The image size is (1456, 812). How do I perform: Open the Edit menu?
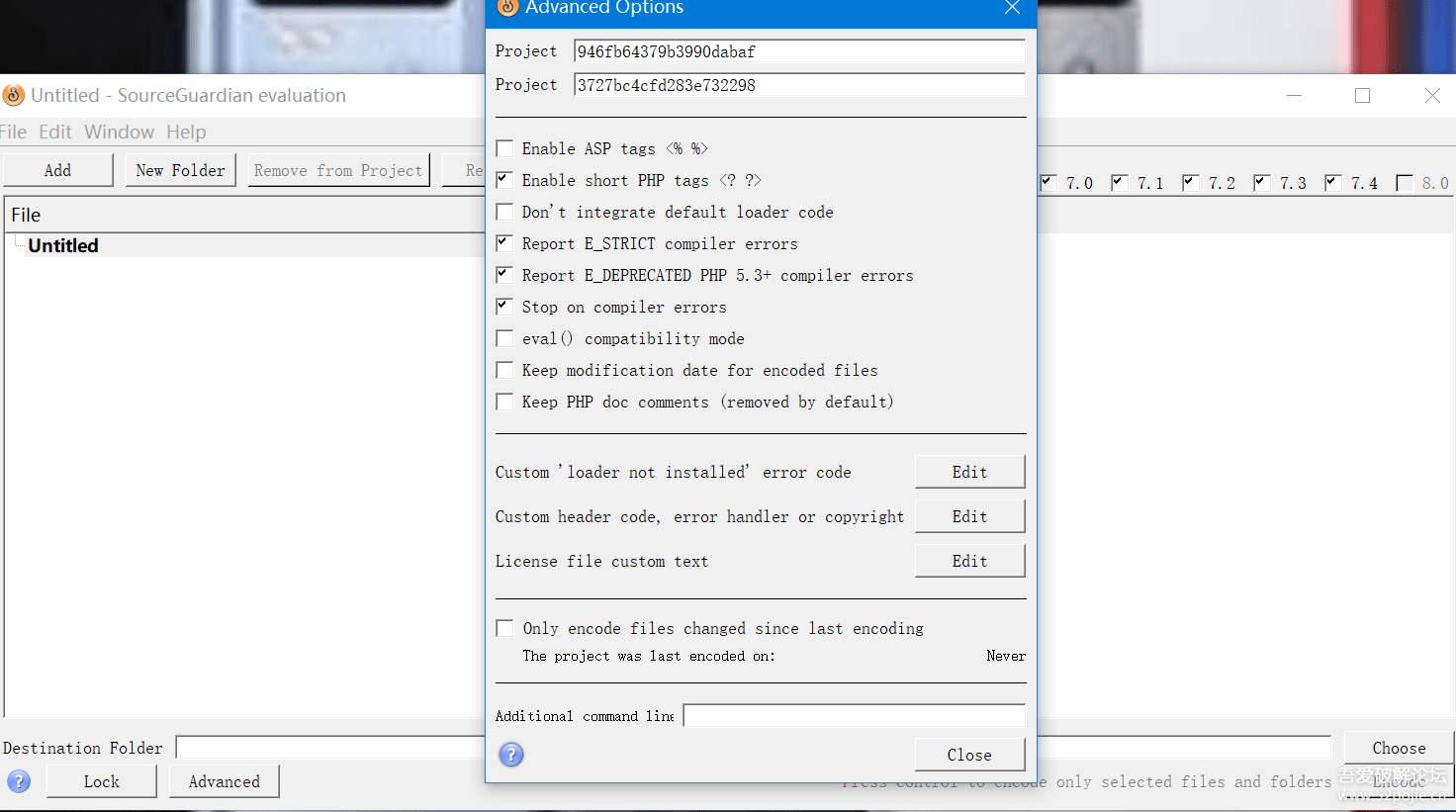pos(55,132)
